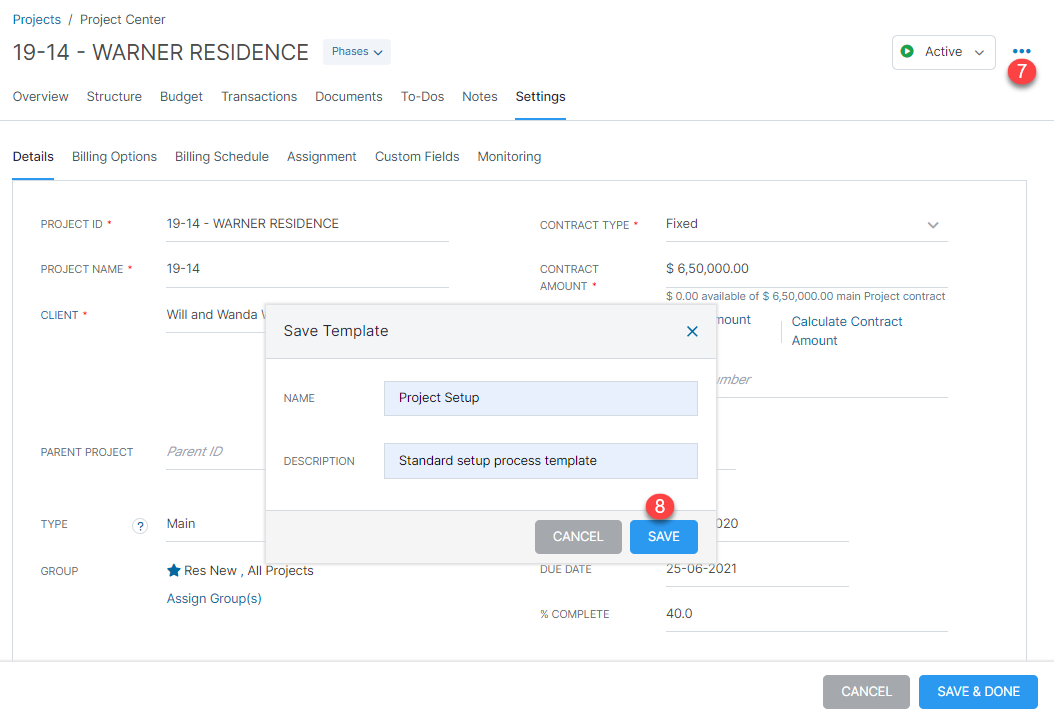This screenshot has height=714, width=1054.
Task: Click the green Active status play icon
Action: pyautogui.click(x=907, y=51)
